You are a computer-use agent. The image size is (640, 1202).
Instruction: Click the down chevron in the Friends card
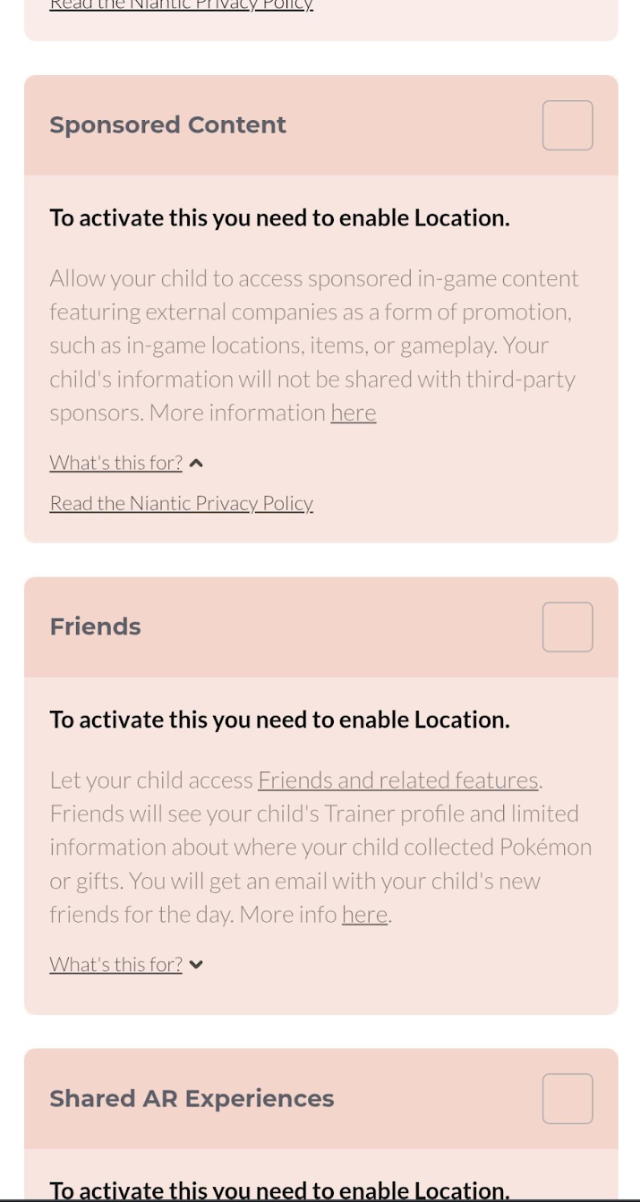(197, 964)
